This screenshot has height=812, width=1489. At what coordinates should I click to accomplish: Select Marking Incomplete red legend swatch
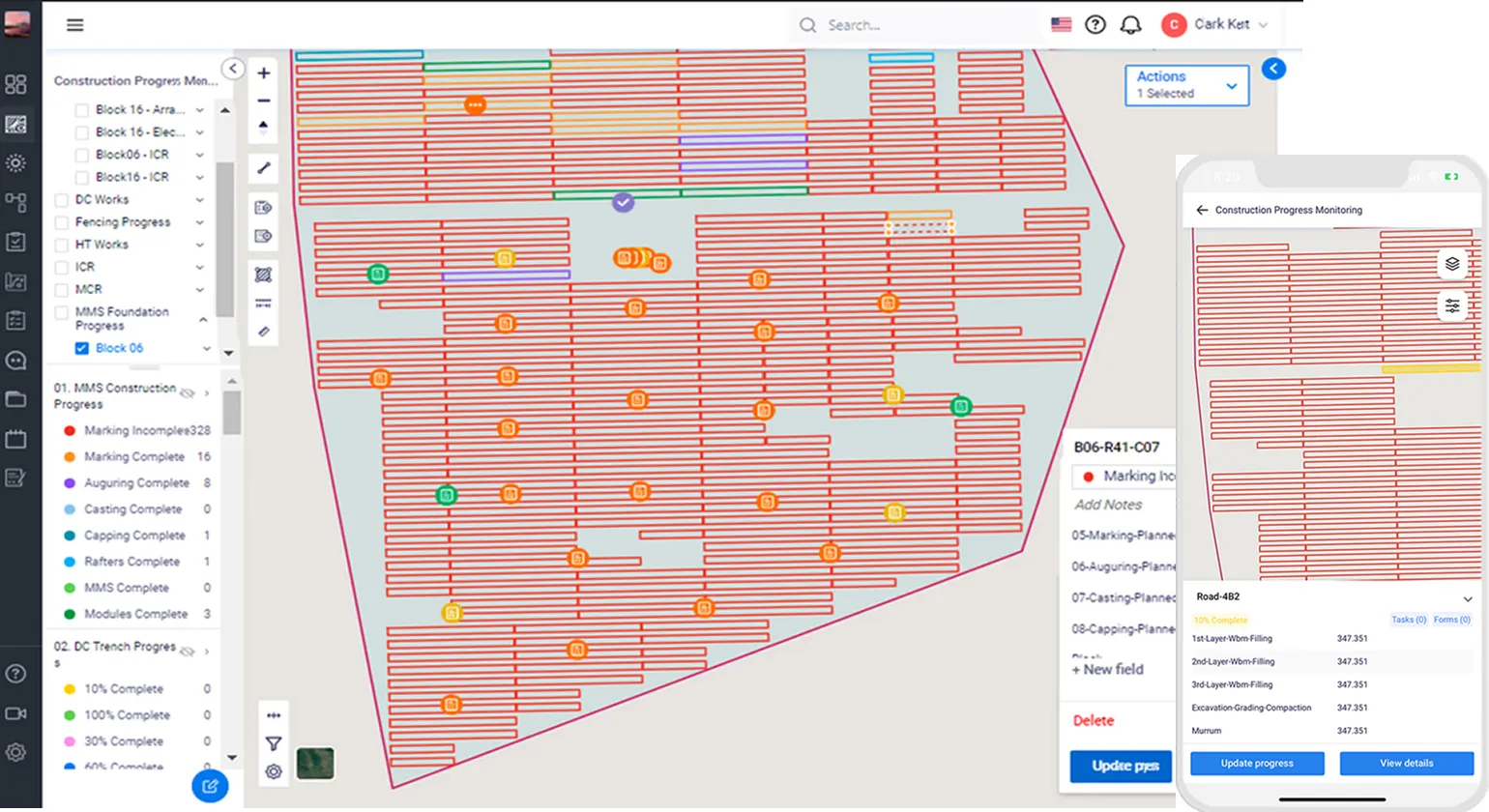point(70,431)
